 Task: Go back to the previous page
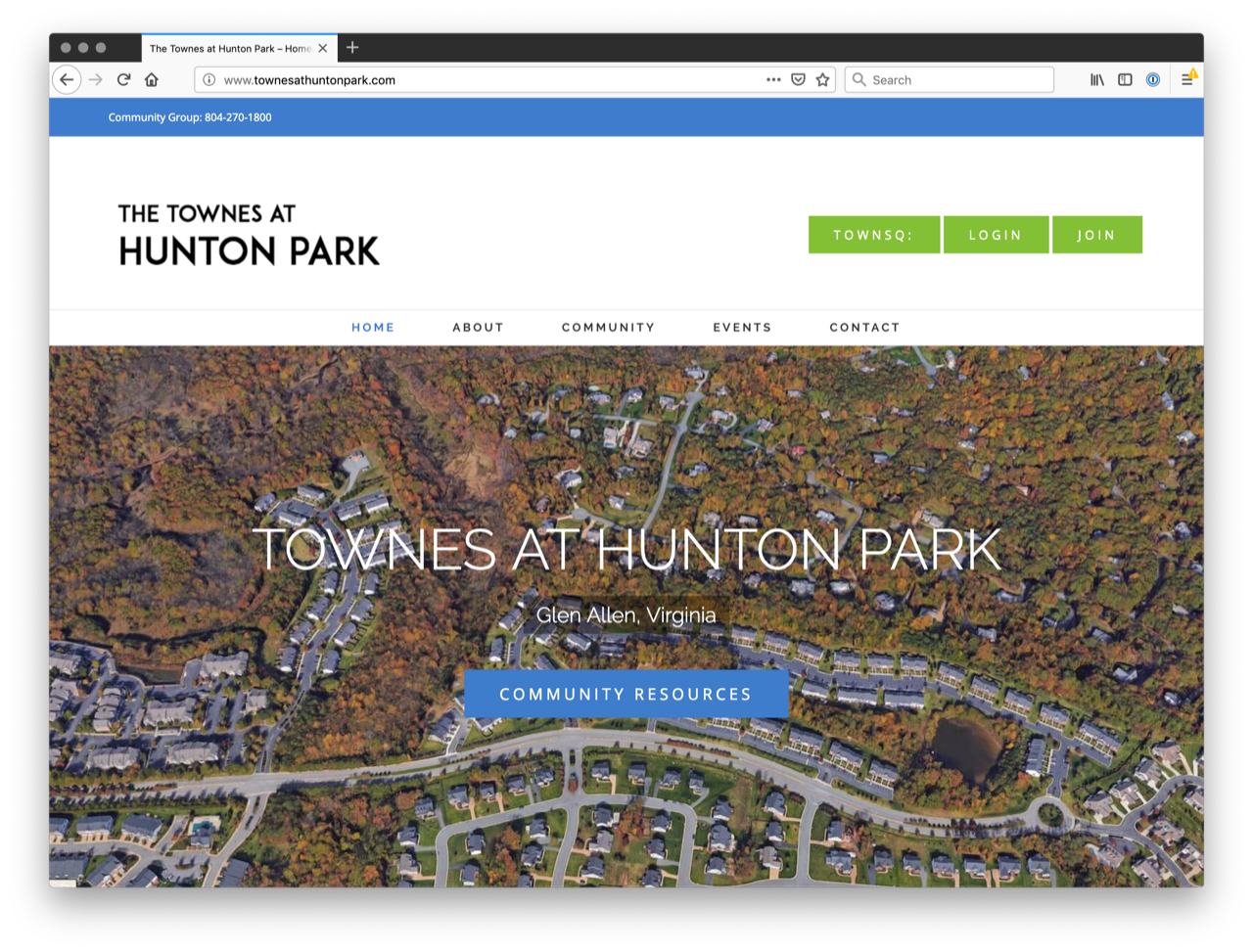[67, 80]
